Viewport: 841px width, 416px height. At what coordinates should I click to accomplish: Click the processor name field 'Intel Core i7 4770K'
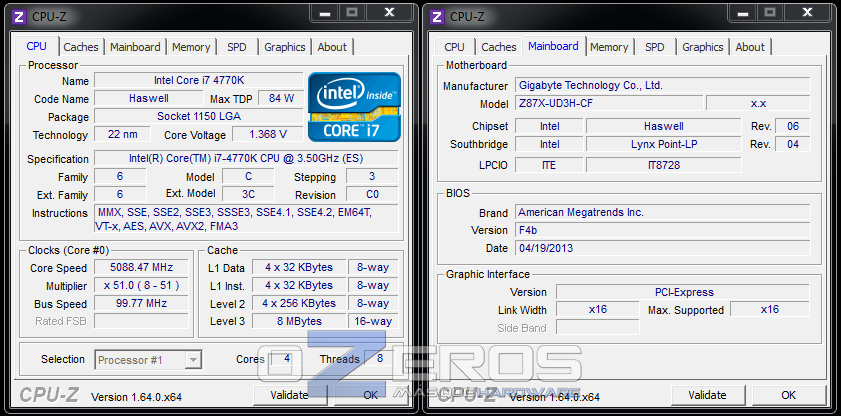tap(198, 80)
